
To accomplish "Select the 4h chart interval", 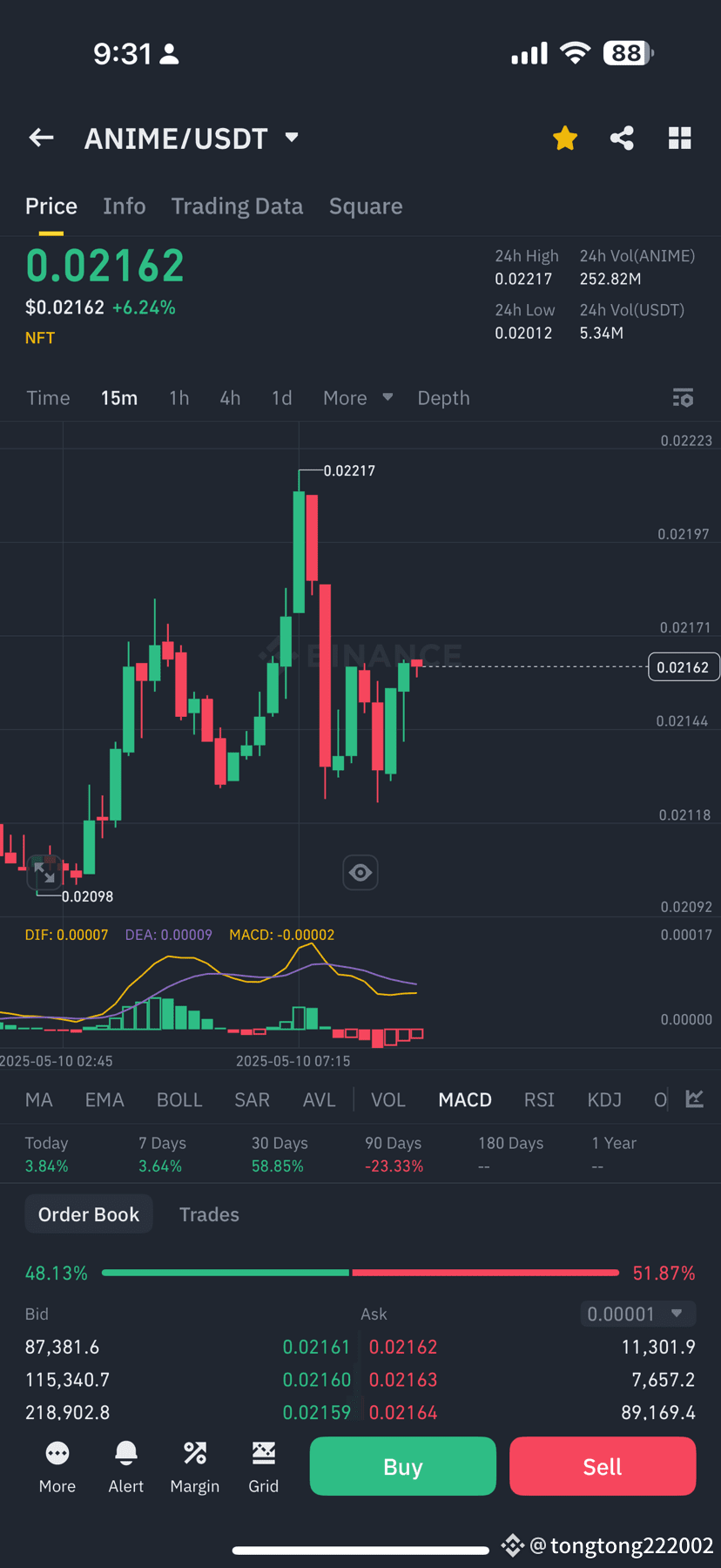I will pos(230,398).
